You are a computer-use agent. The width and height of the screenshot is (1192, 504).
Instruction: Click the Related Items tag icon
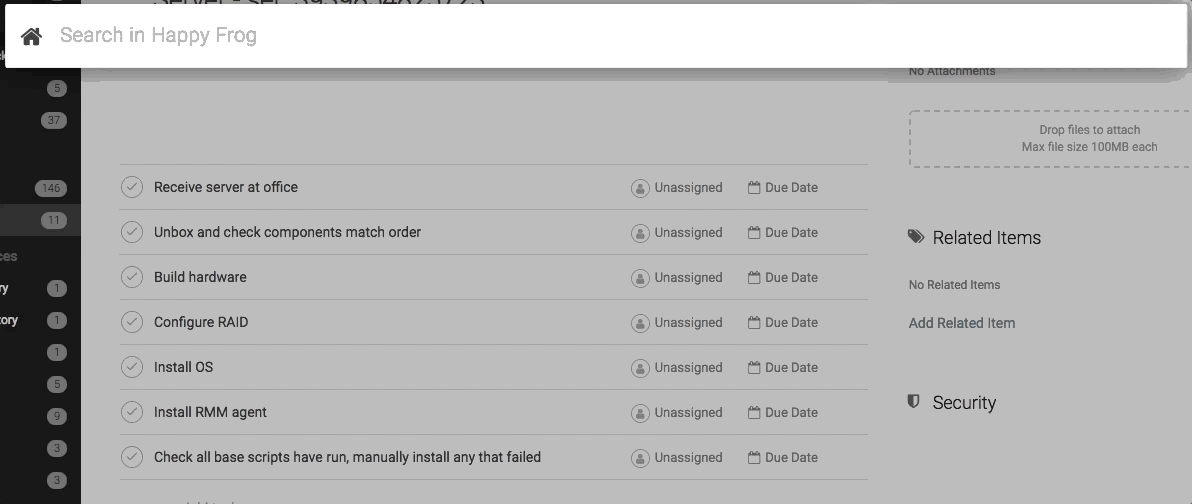(916, 237)
